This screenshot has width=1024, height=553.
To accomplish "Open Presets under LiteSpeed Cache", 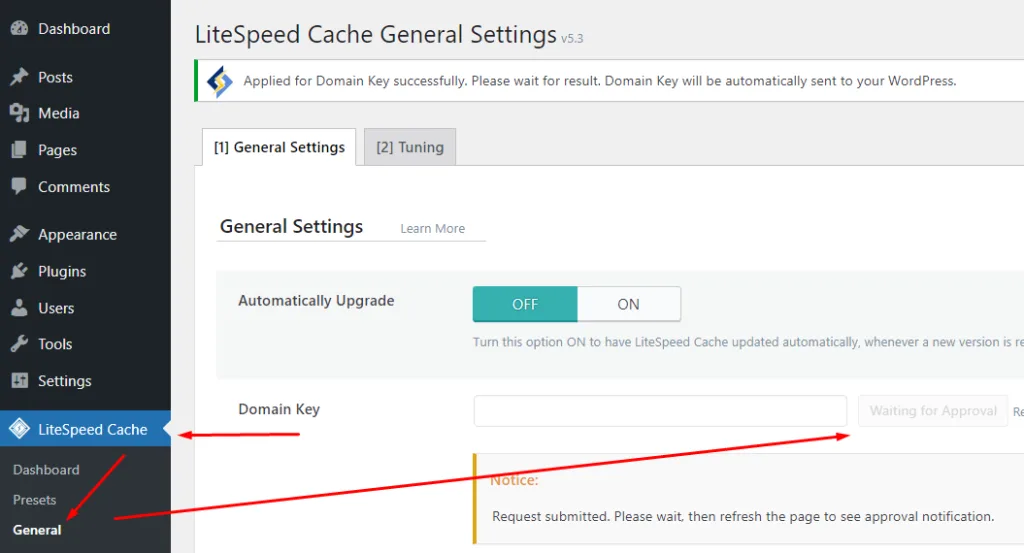I will pos(34,500).
